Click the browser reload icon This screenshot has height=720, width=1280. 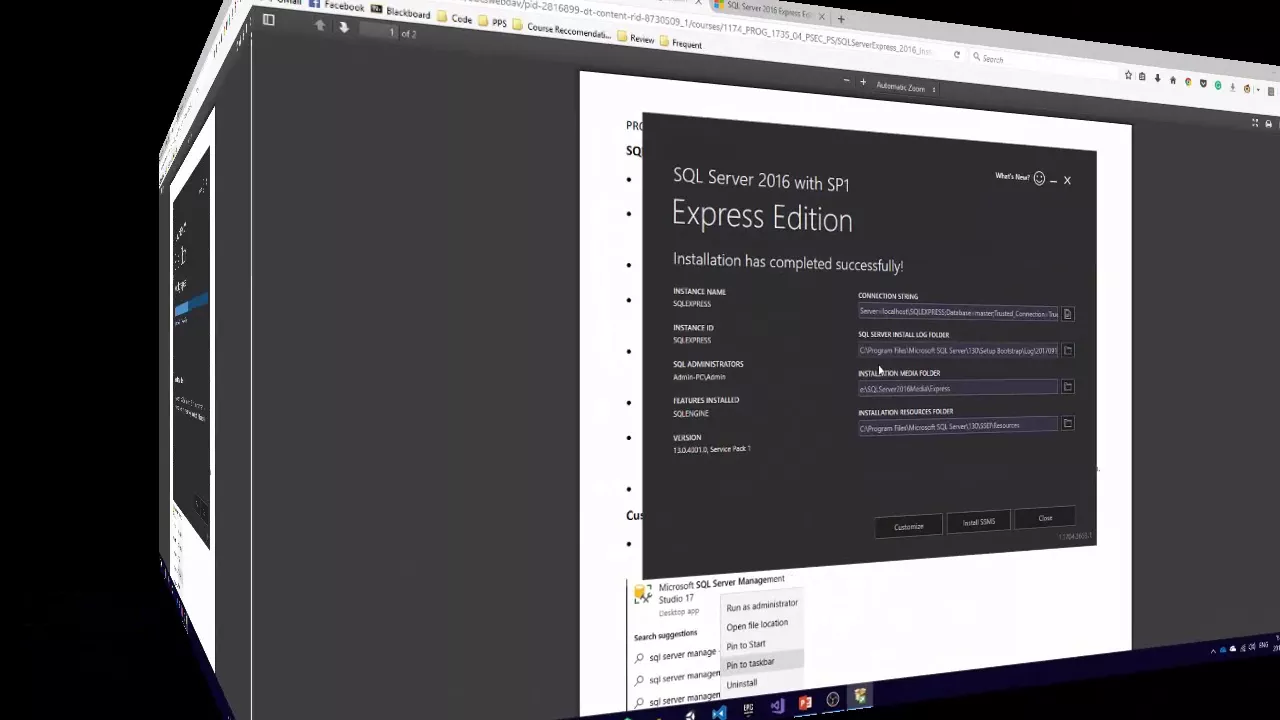(x=957, y=55)
